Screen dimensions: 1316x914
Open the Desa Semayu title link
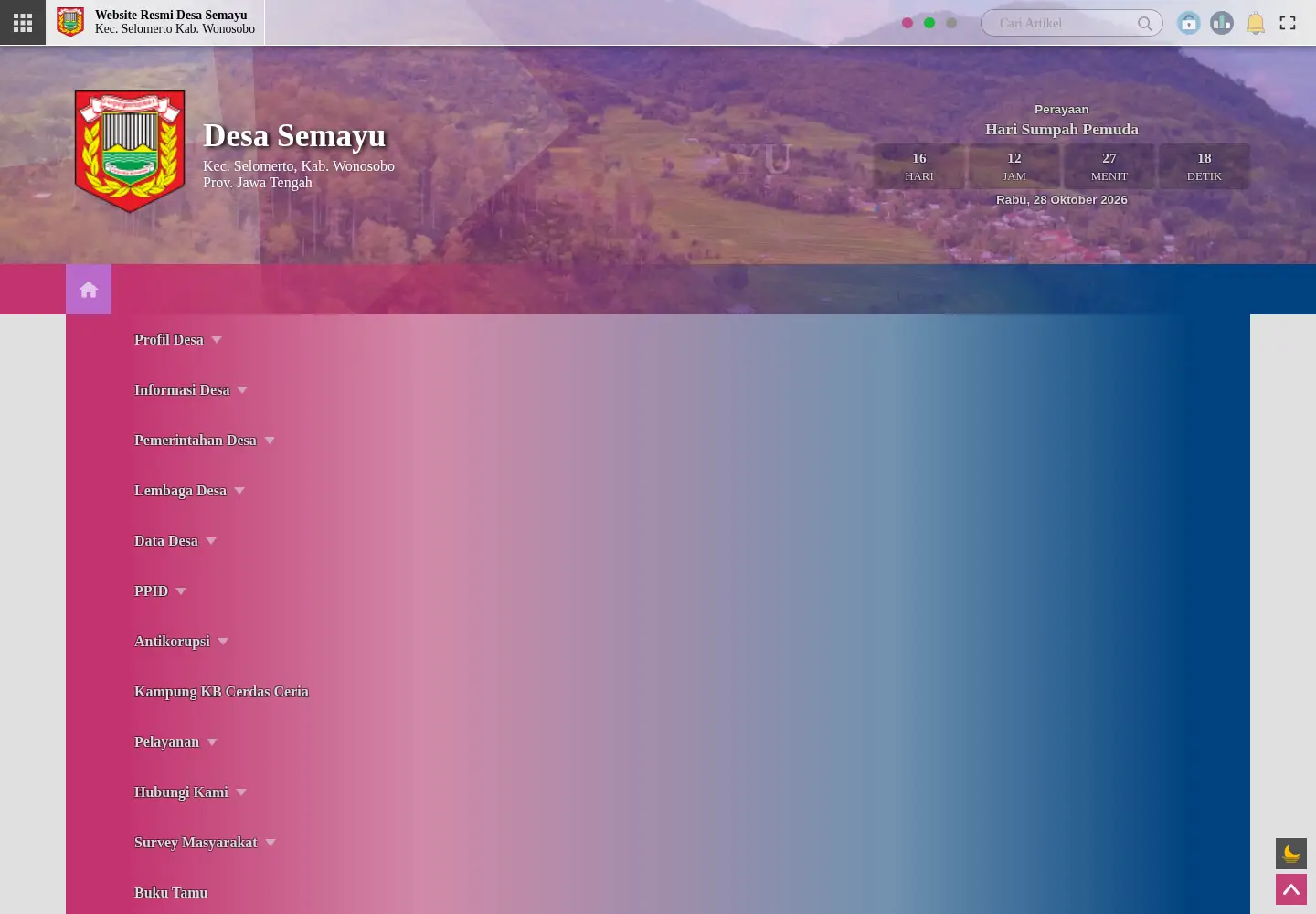(x=294, y=135)
